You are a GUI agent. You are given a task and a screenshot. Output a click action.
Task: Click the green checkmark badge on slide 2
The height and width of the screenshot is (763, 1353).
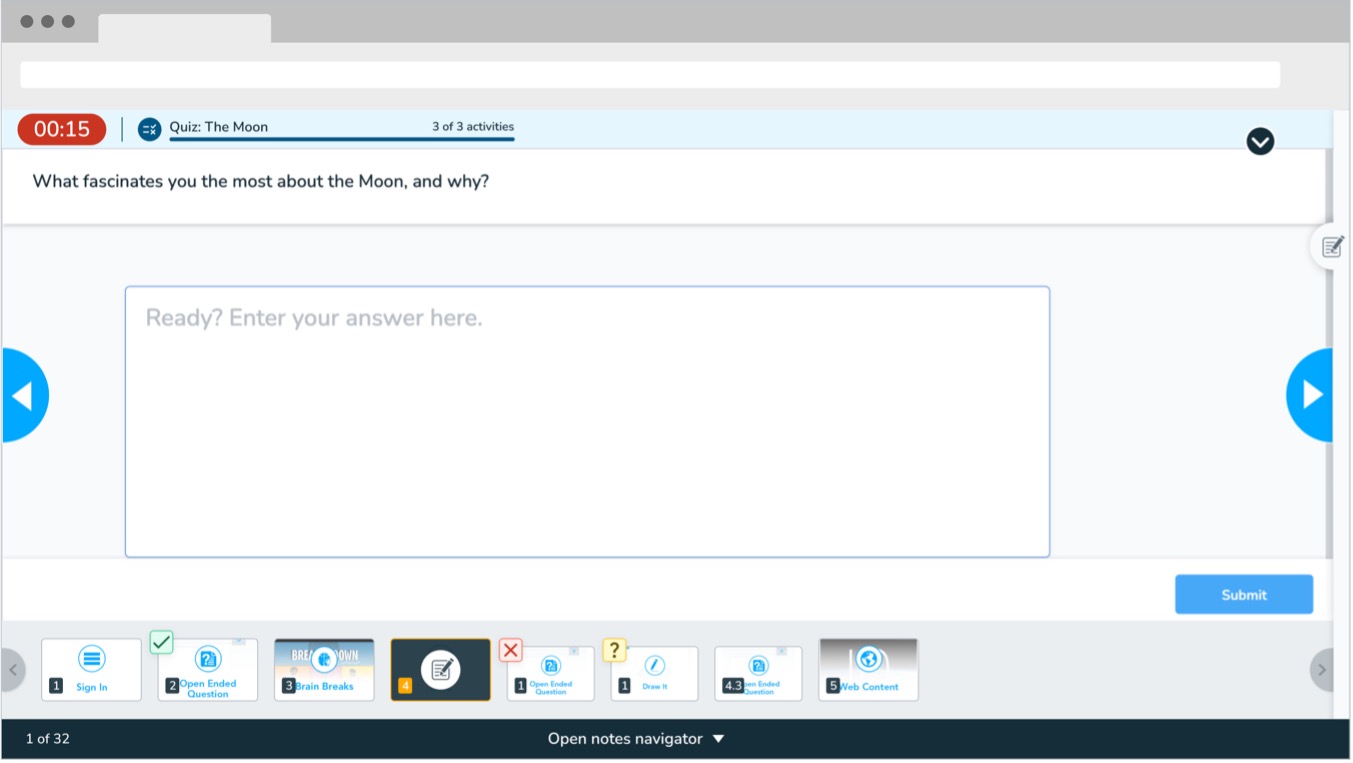point(162,642)
